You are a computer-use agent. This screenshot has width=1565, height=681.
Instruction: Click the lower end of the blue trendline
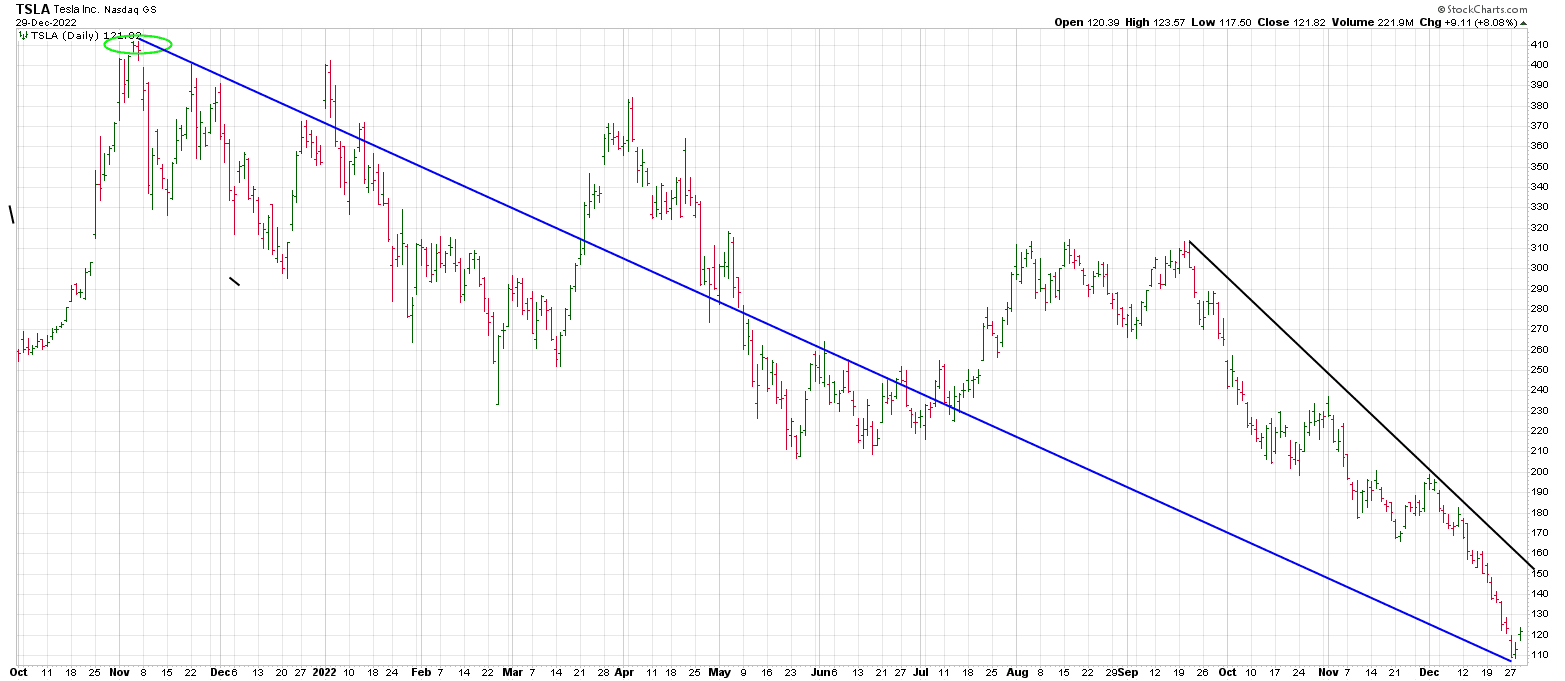pyautogui.click(x=1510, y=660)
